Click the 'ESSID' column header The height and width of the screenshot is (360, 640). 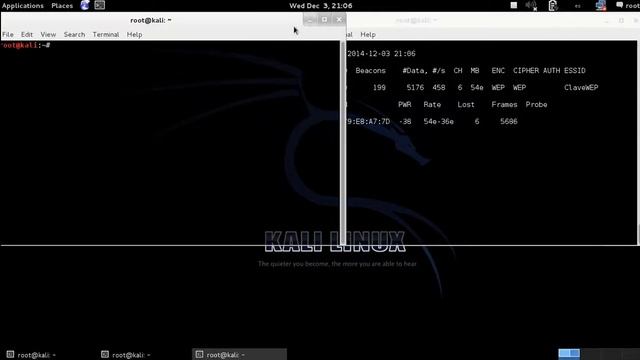click(x=575, y=71)
